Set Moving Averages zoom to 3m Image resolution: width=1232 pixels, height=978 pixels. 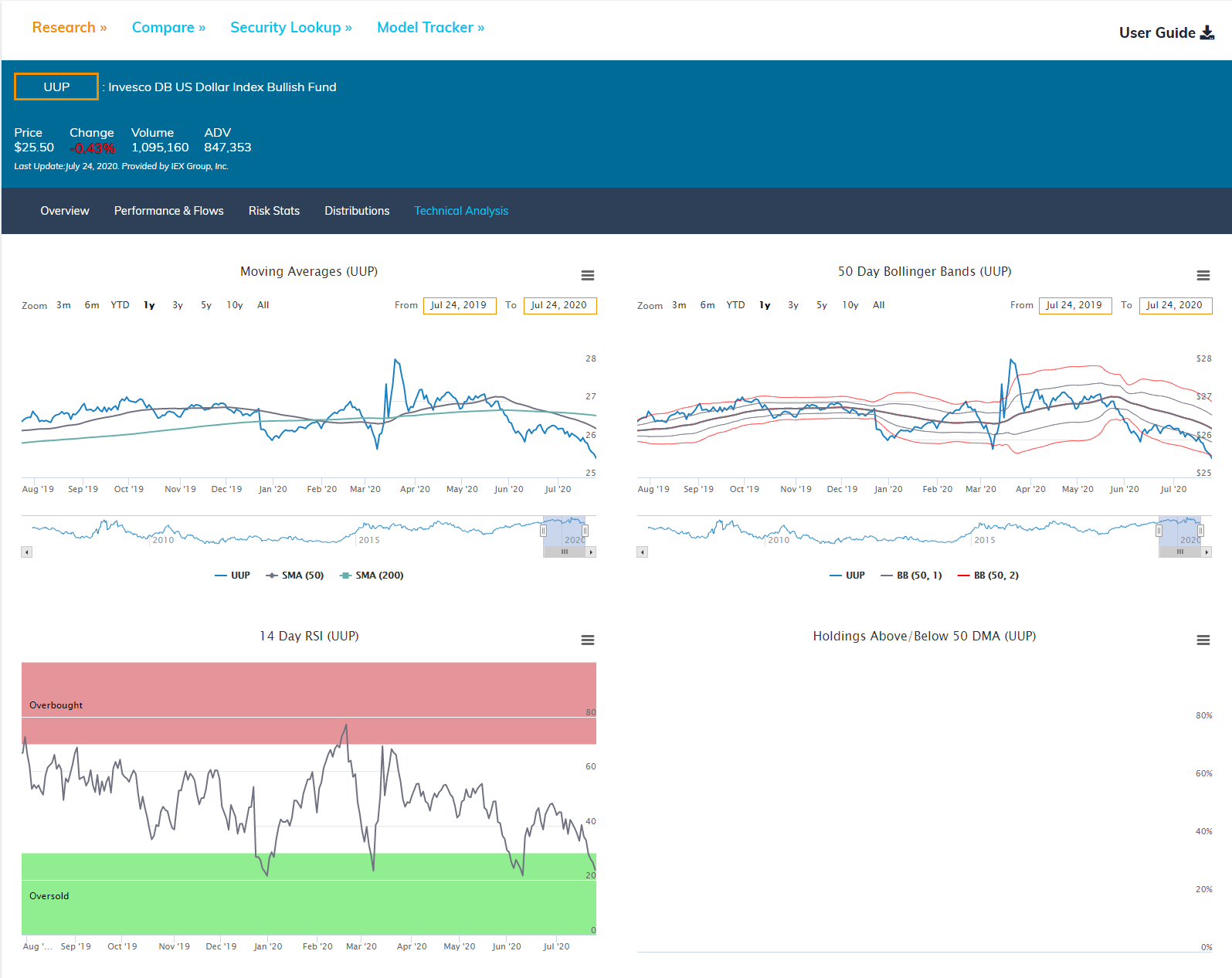click(63, 305)
